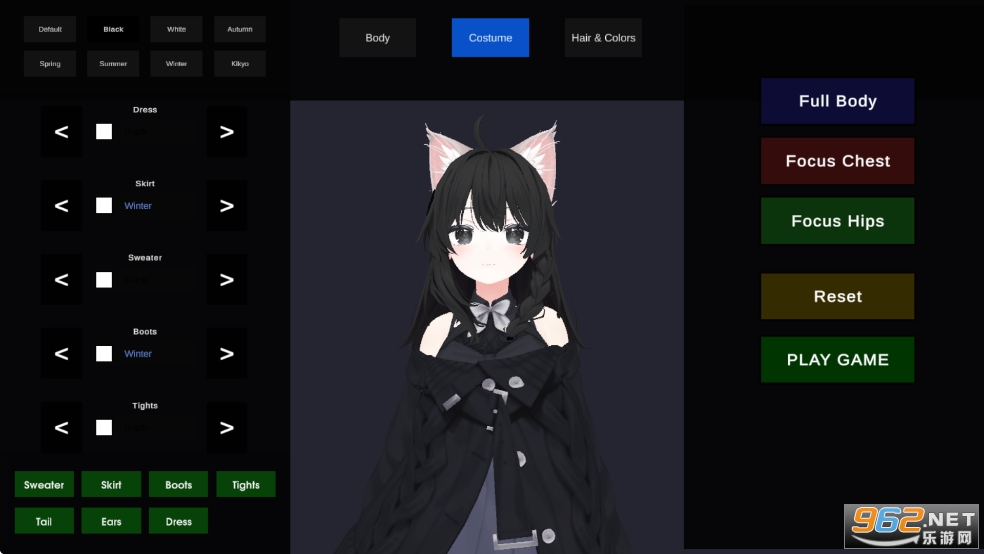This screenshot has width=984, height=554.
Task: Click the previous arrow for Tights
Action: 61,428
